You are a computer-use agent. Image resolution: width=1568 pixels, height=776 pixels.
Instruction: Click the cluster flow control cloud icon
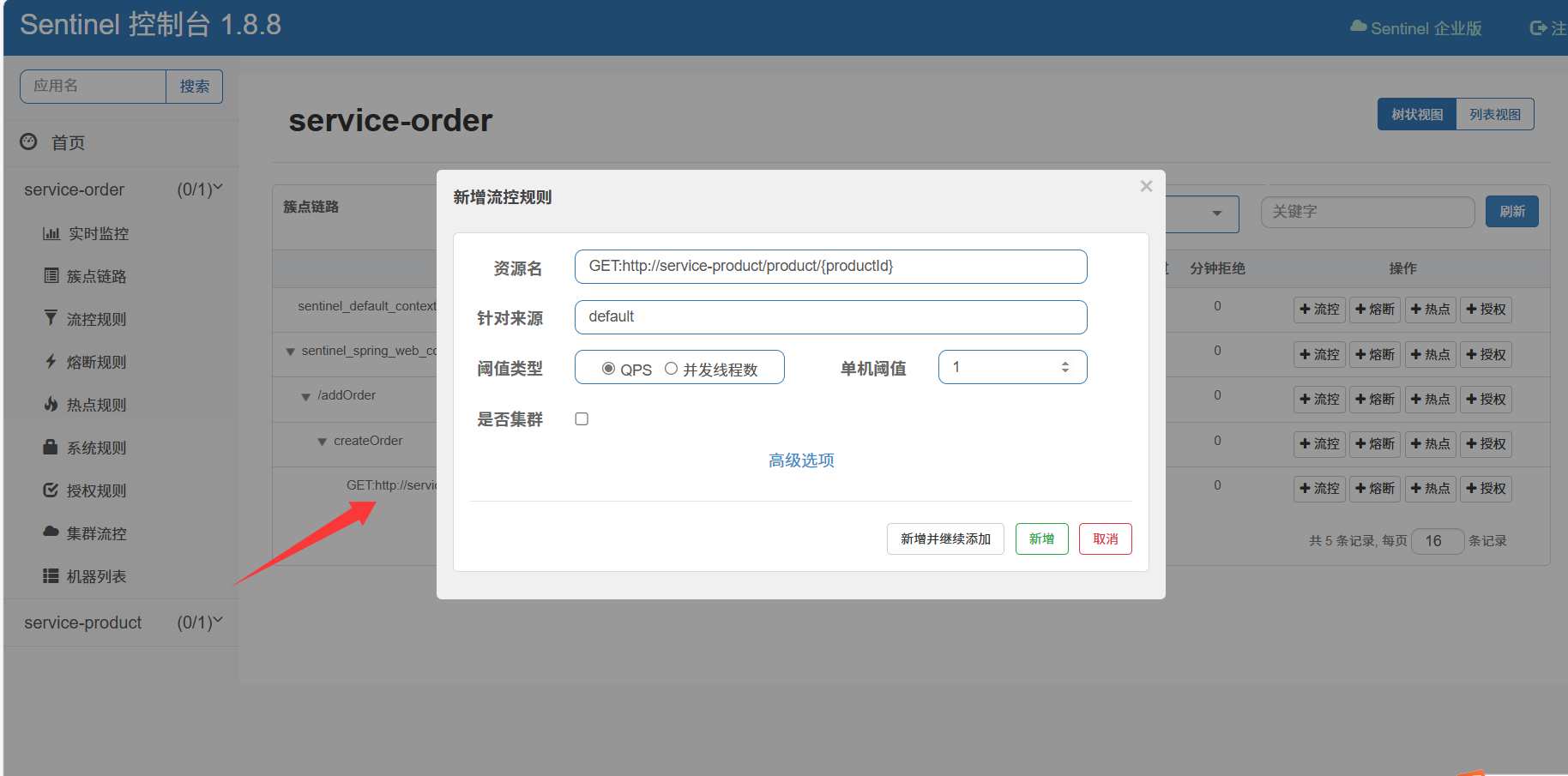[x=51, y=532]
